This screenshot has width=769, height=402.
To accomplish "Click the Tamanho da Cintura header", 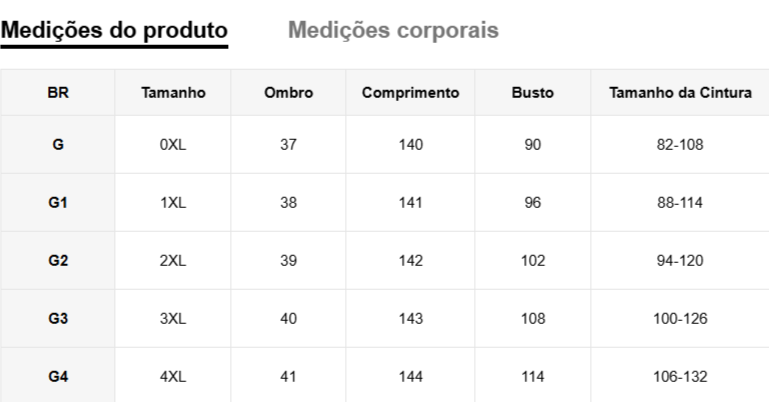I will pyautogui.click(x=680, y=93).
